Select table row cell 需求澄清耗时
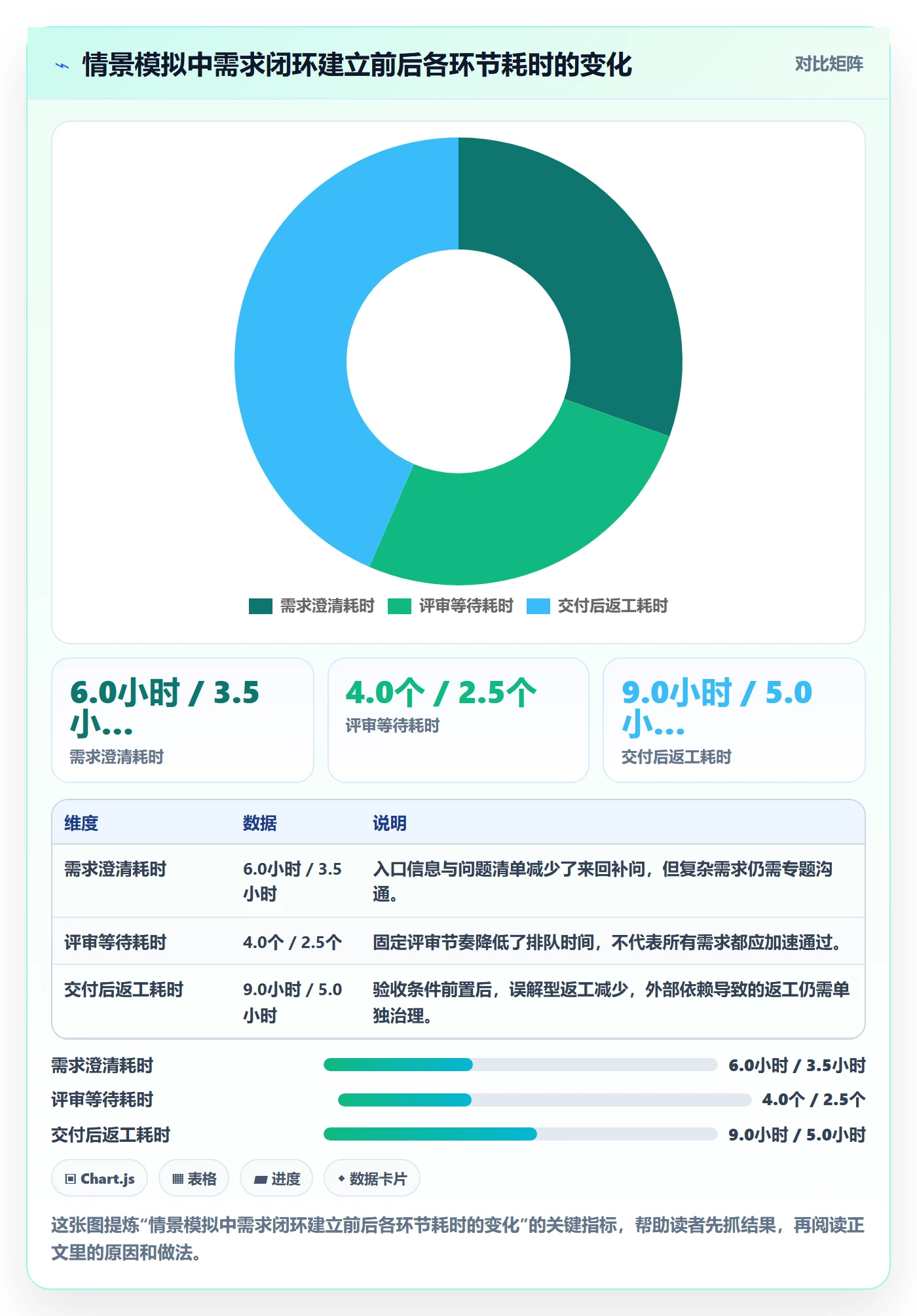Screen dimensions: 917x1316 pos(115,869)
